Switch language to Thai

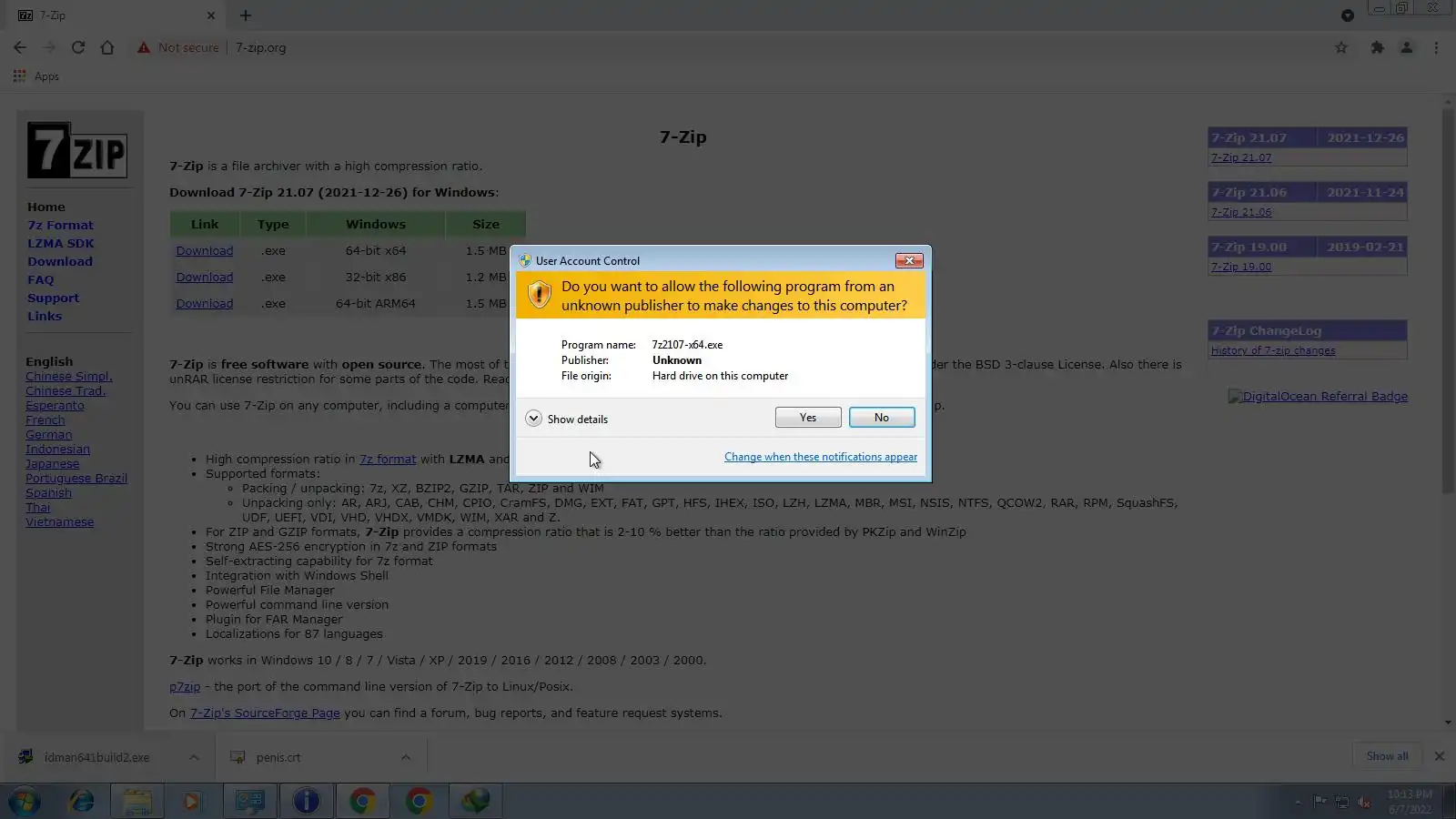click(38, 508)
